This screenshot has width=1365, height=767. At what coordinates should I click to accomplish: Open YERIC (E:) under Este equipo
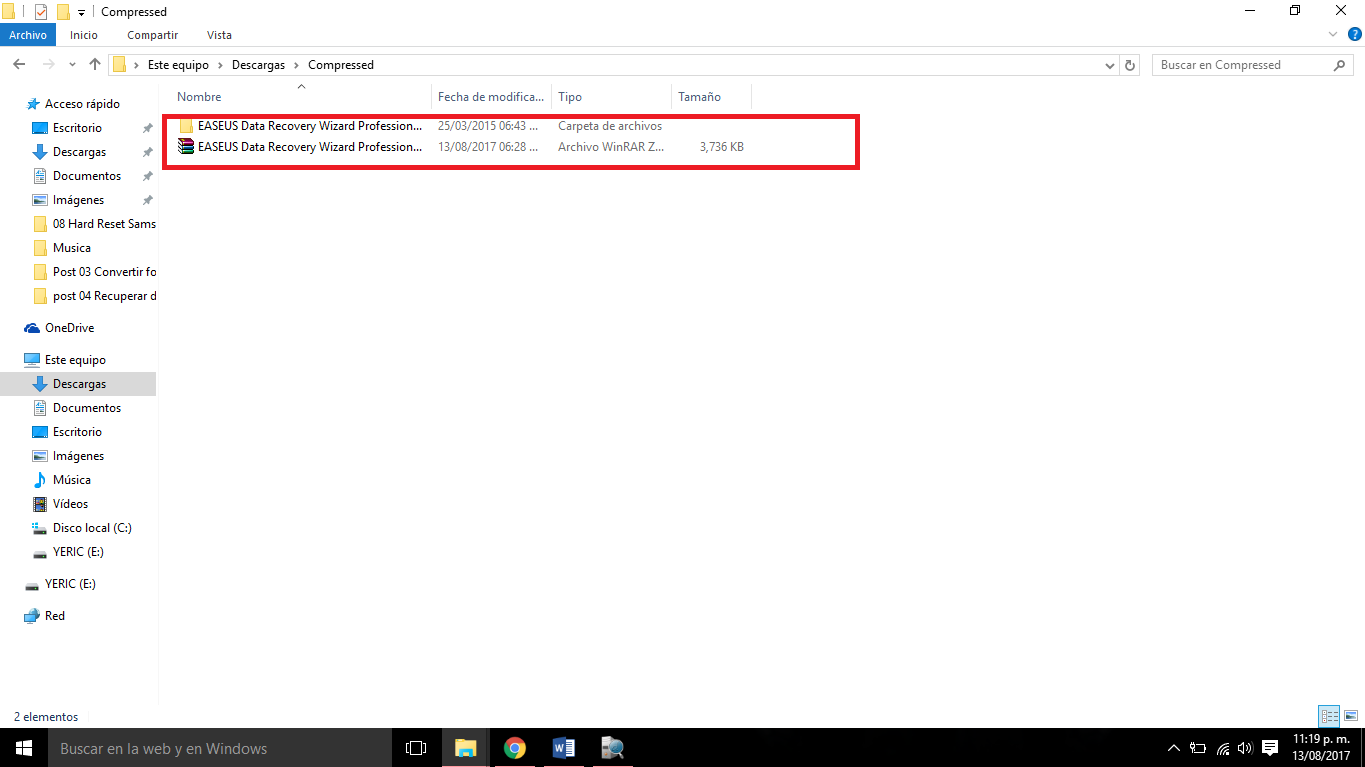point(78,552)
